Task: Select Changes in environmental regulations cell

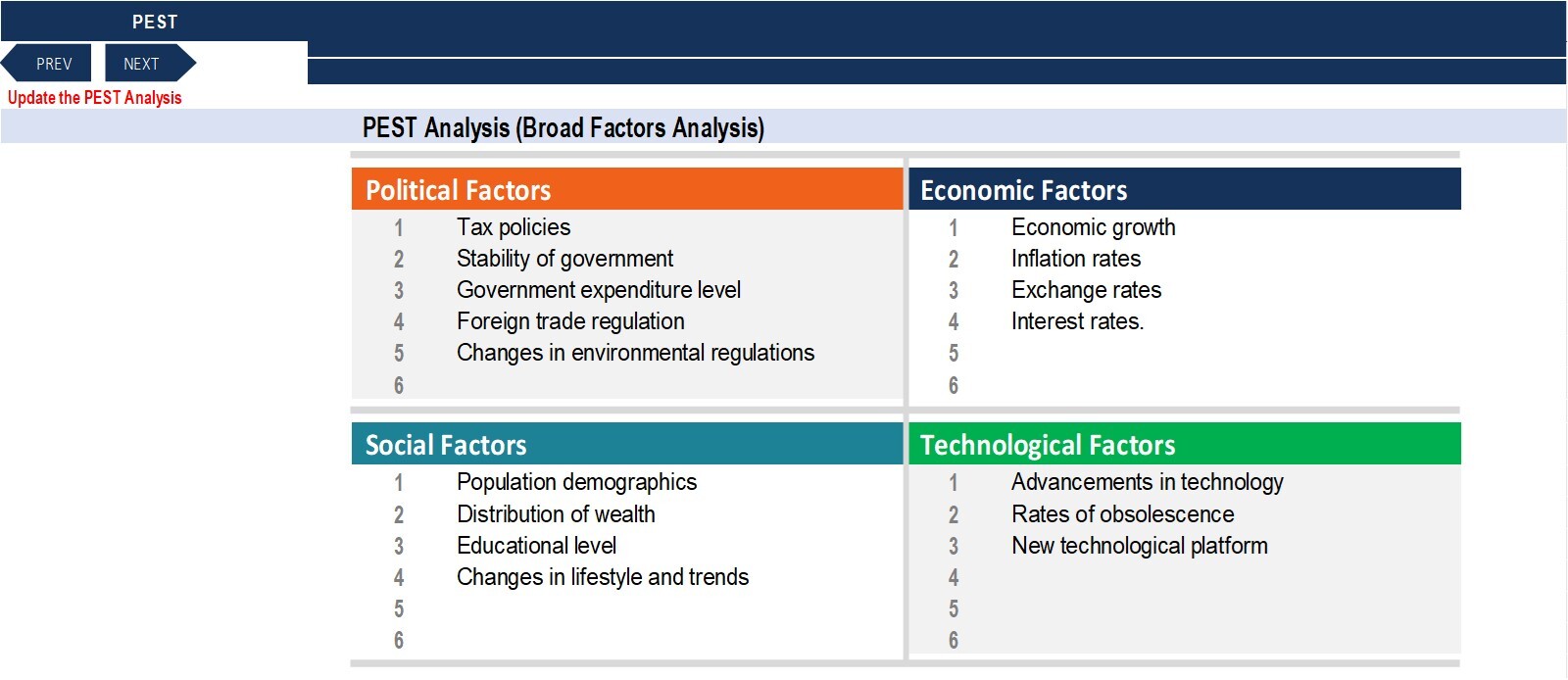Action: pyautogui.click(x=635, y=353)
